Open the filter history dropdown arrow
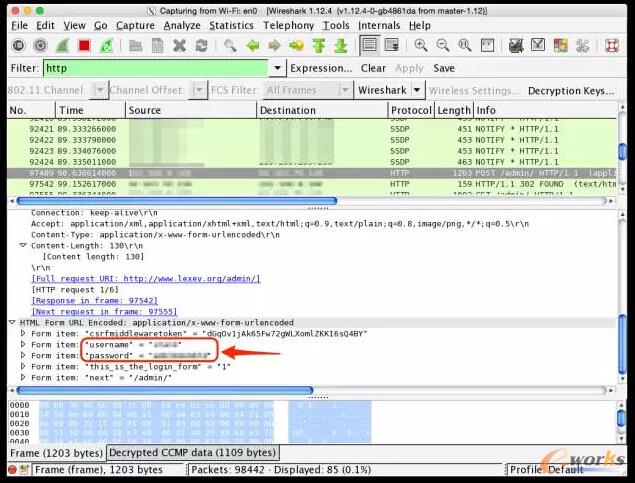Viewport: 635px width, 483px height. [x=277, y=68]
